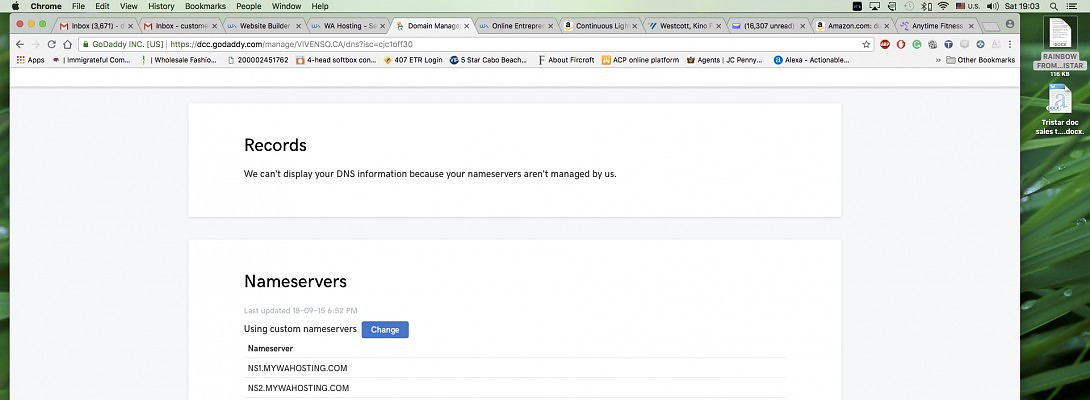
Task: Open the Other Bookmarks folder
Action: 980,60
